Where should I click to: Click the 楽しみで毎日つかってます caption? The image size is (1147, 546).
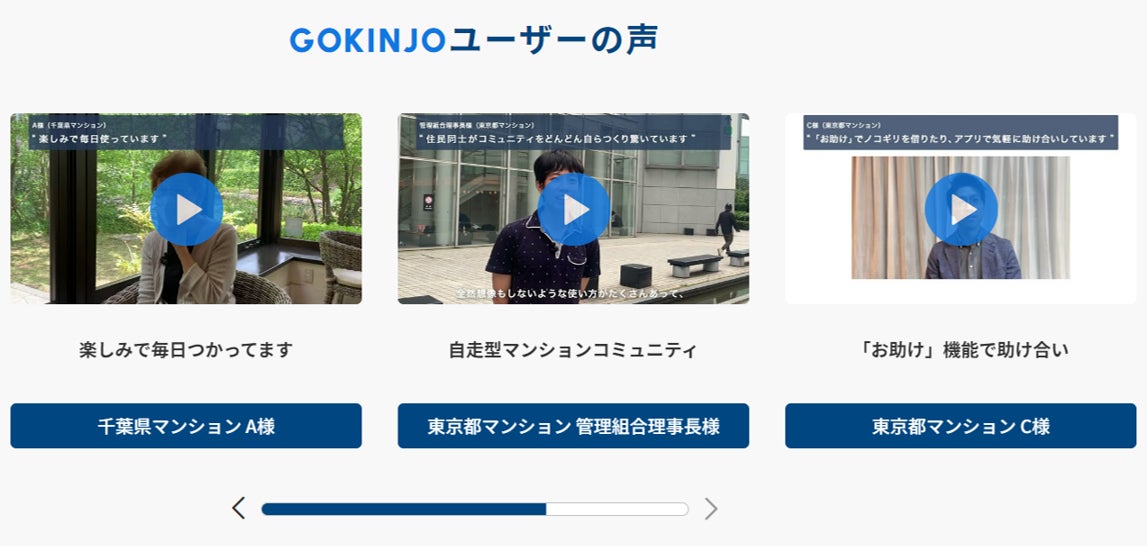186,350
